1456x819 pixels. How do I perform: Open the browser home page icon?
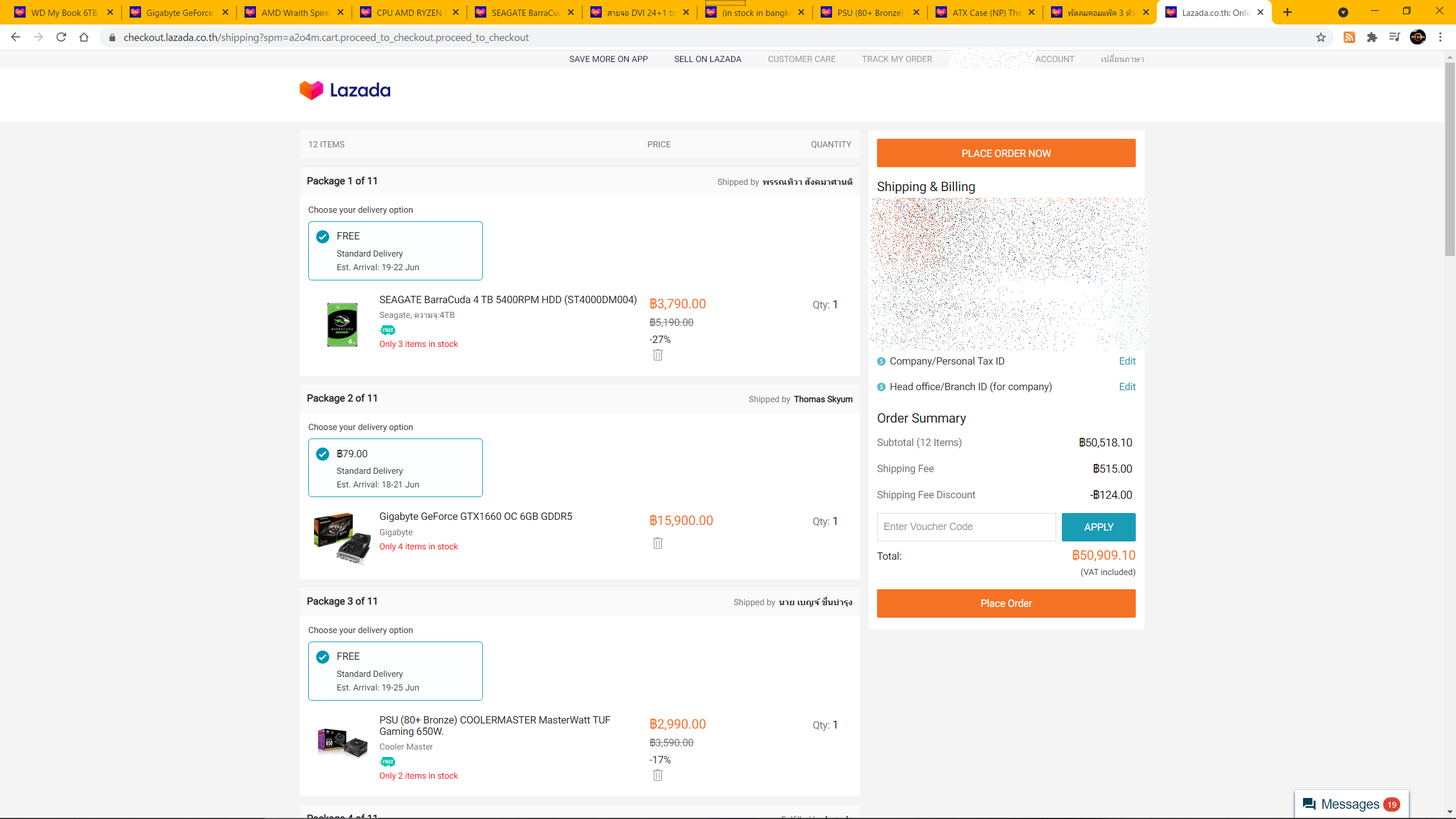[x=84, y=37]
